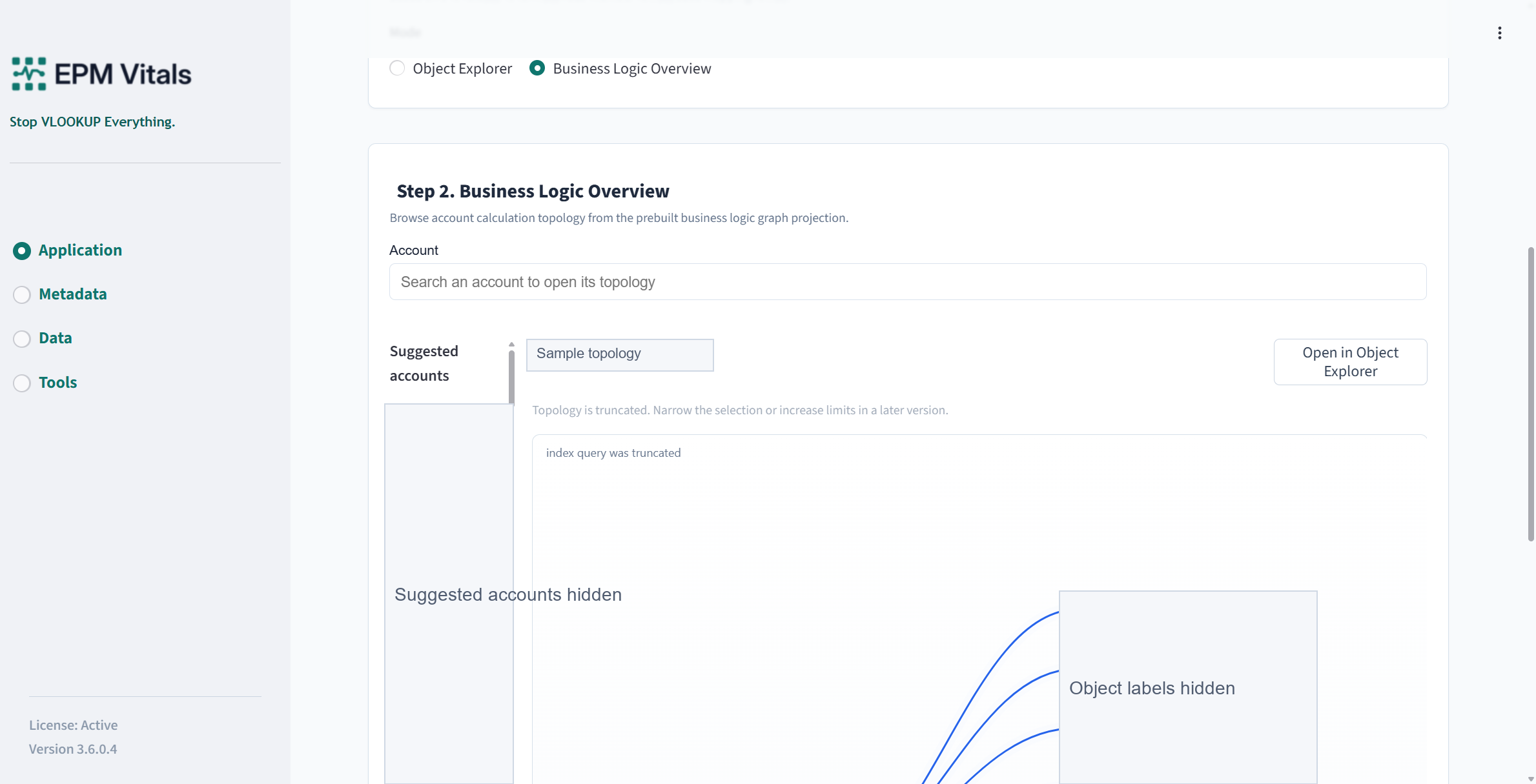
Task: Click the account search field
Action: pyautogui.click(x=908, y=282)
